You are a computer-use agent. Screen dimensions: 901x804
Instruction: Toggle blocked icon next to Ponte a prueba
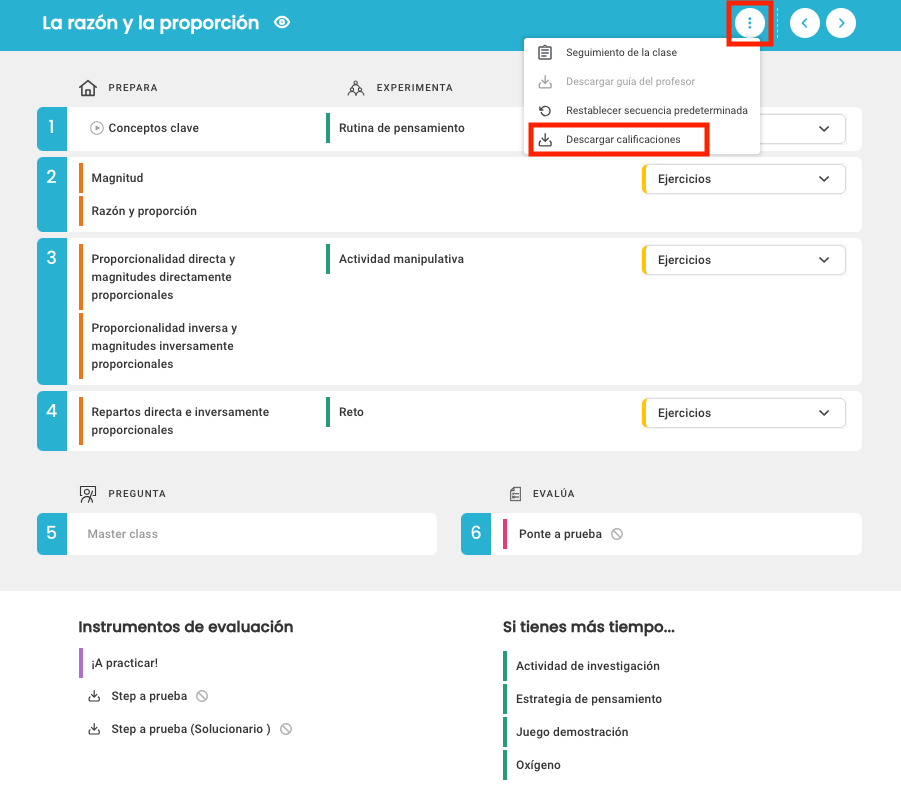pos(617,534)
